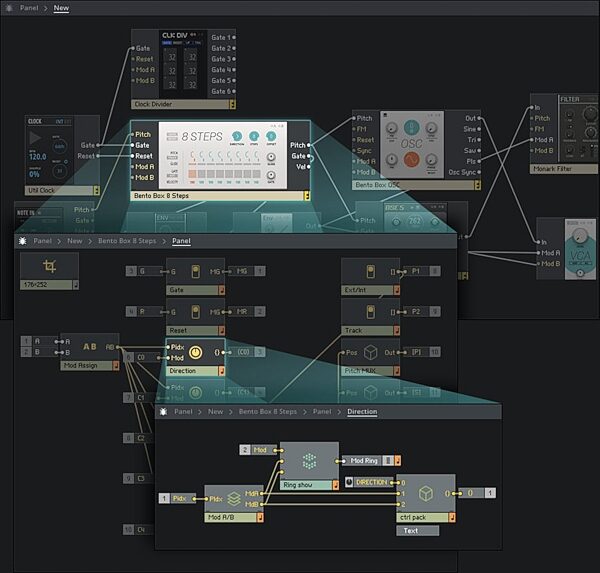Click the play triangle on the Clock module
The image size is (600, 573).
click(35, 138)
